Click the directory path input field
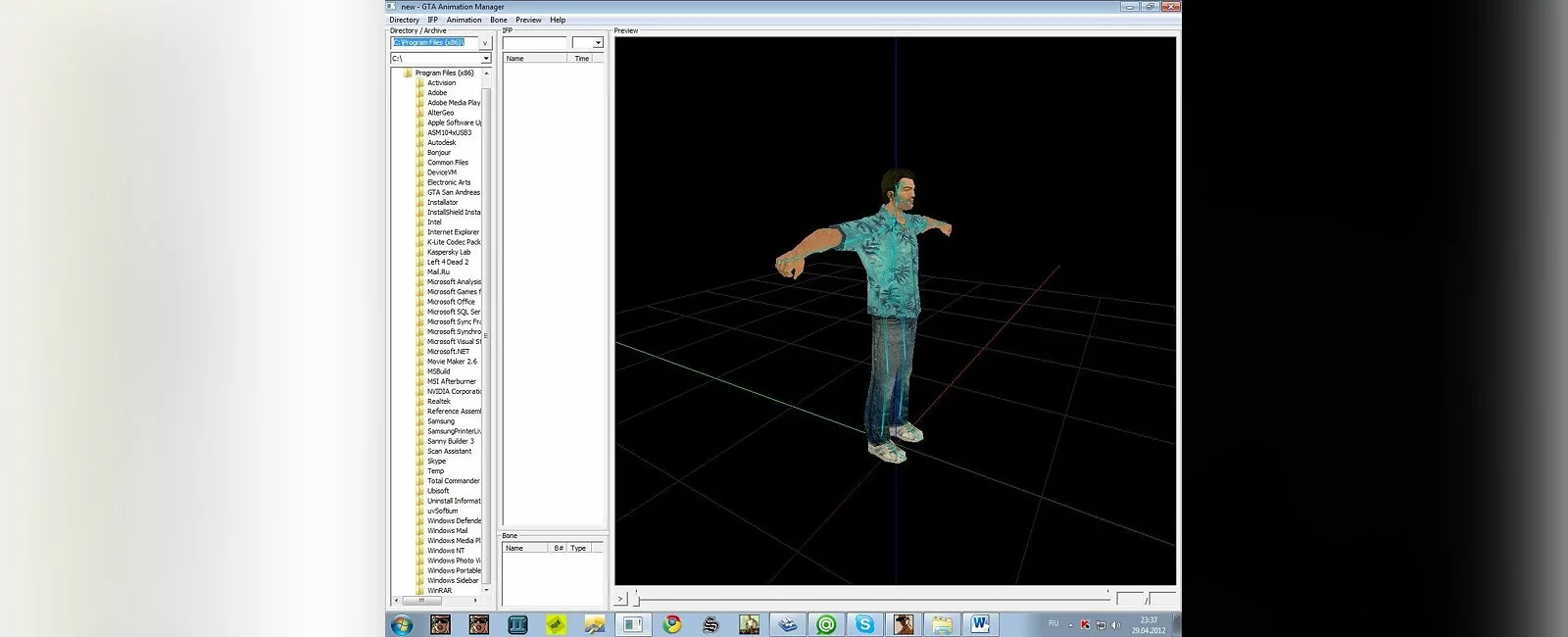Image resolution: width=1568 pixels, height=637 pixels. click(434, 43)
